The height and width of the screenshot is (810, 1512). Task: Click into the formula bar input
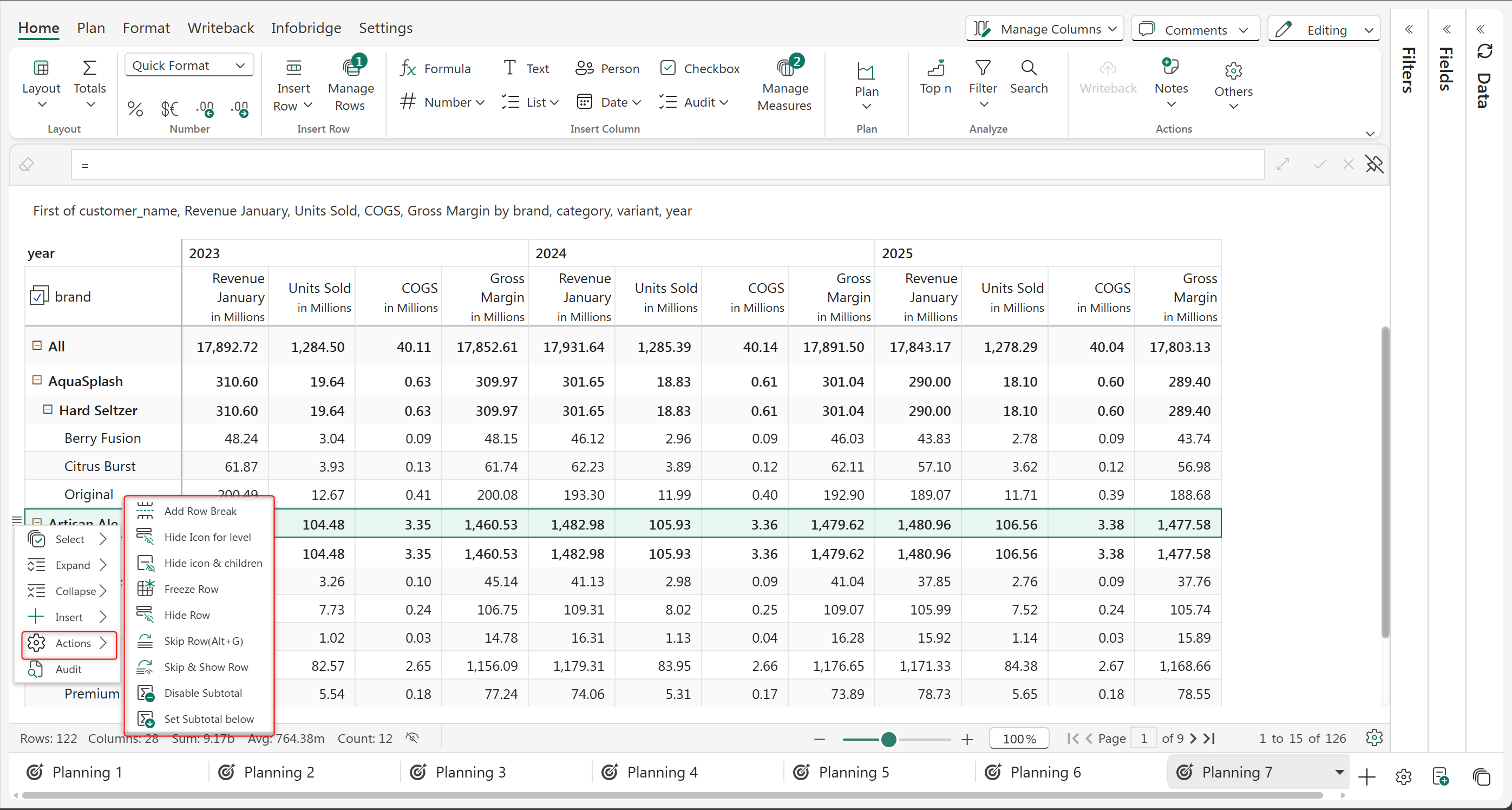tap(667, 165)
